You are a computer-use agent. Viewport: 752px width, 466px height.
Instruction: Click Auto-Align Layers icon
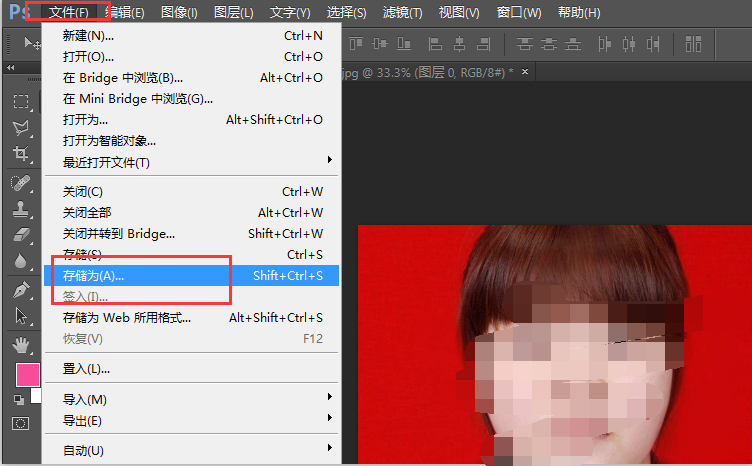[693, 44]
